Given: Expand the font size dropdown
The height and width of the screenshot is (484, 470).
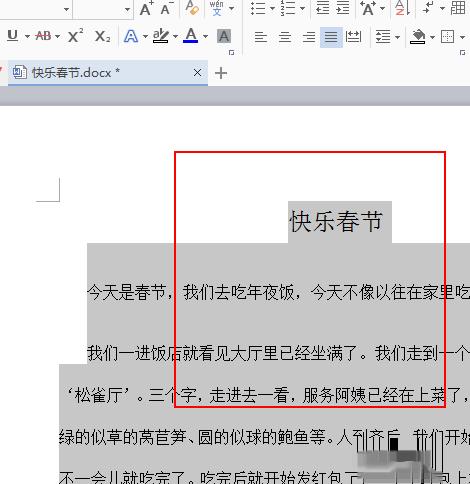Looking at the screenshot, I should pos(127,9).
